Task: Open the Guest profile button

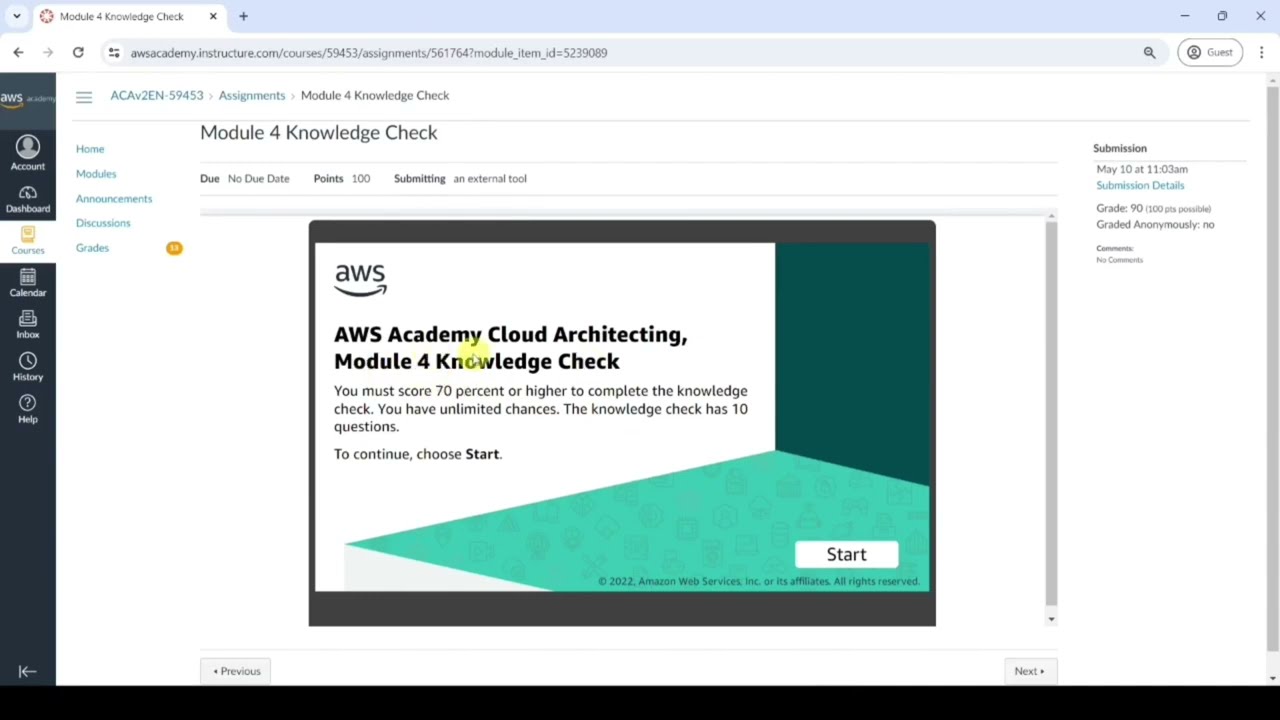Action: (x=1210, y=52)
